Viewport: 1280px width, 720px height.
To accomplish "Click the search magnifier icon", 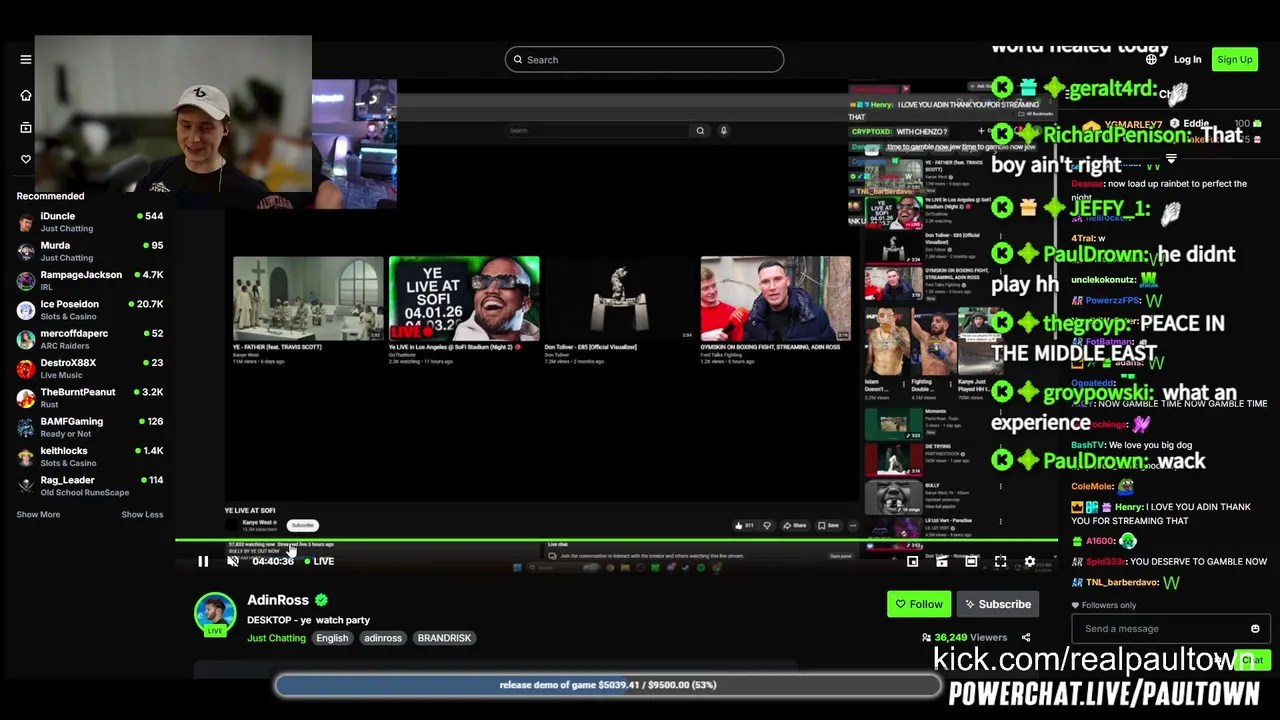I will (518, 60).
